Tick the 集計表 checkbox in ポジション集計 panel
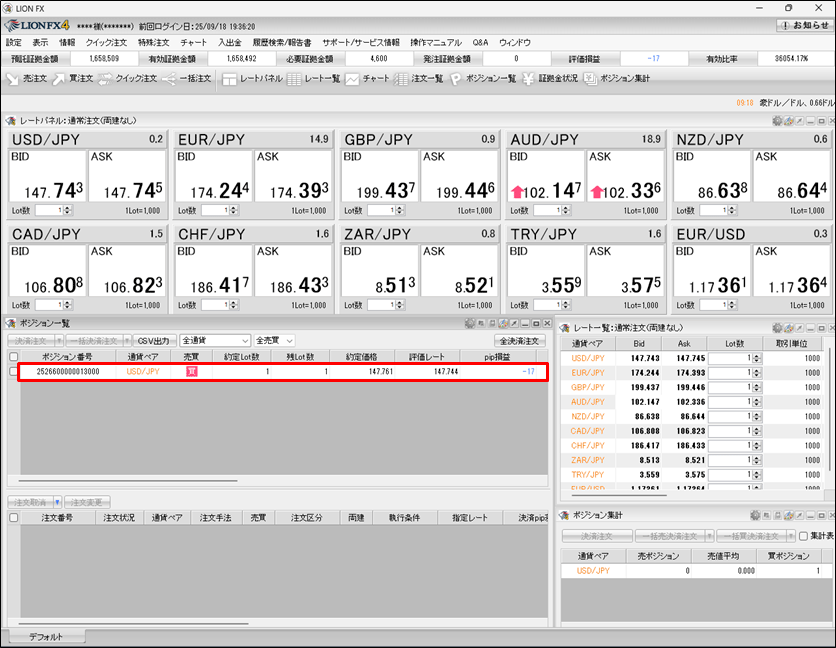The width and height of the screenshot is (836, 648). point(802,536)
